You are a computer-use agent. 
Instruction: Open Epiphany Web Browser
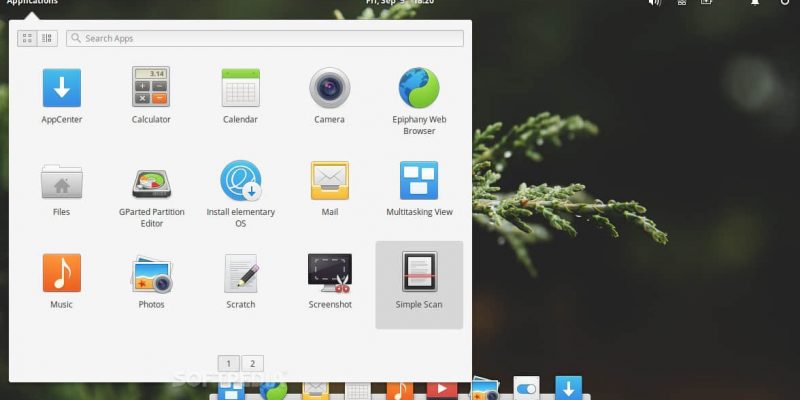pyautogui.click(x=419, y=88)
